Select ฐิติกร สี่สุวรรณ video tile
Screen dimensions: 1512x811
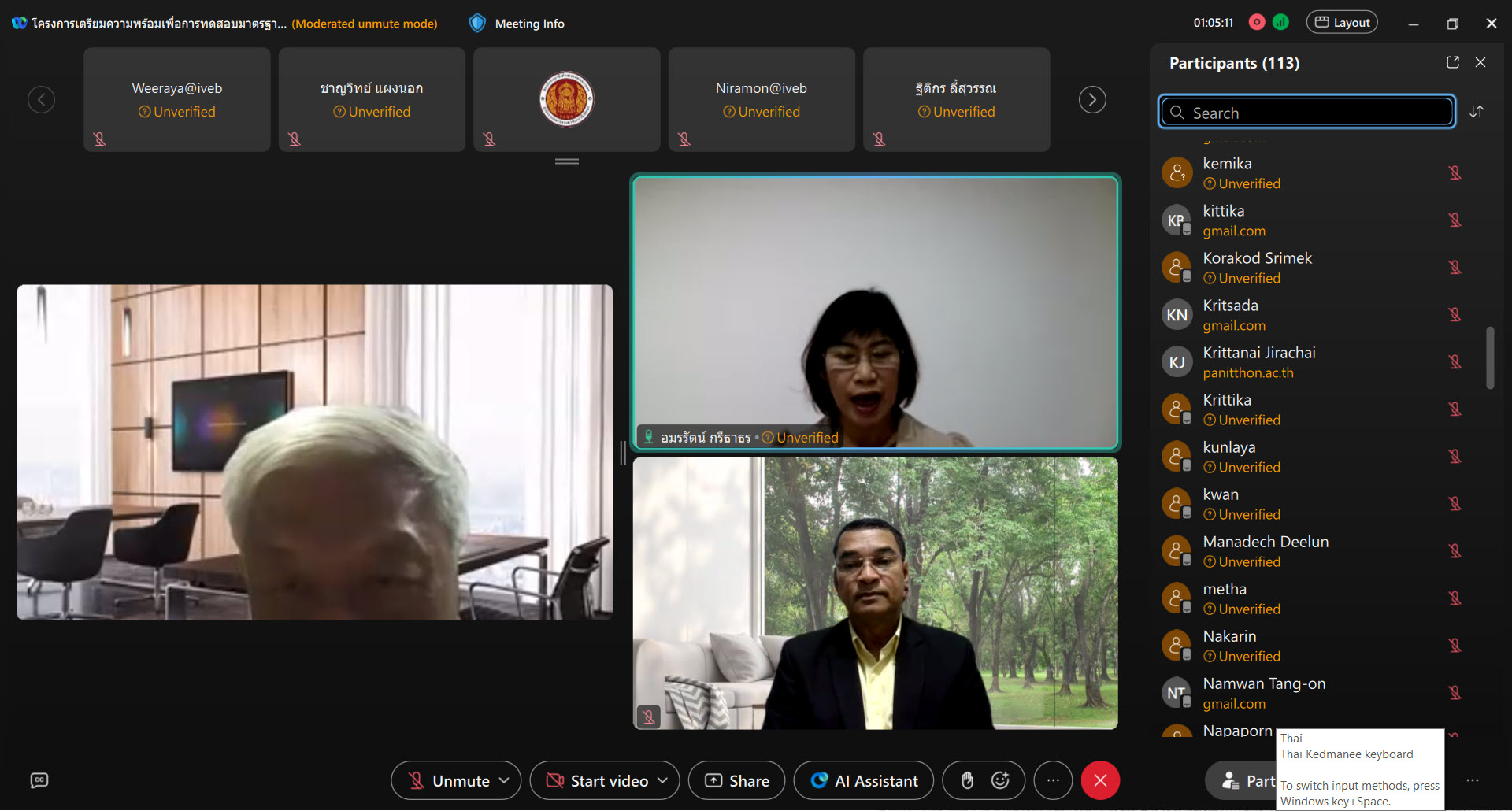[957, 99]
